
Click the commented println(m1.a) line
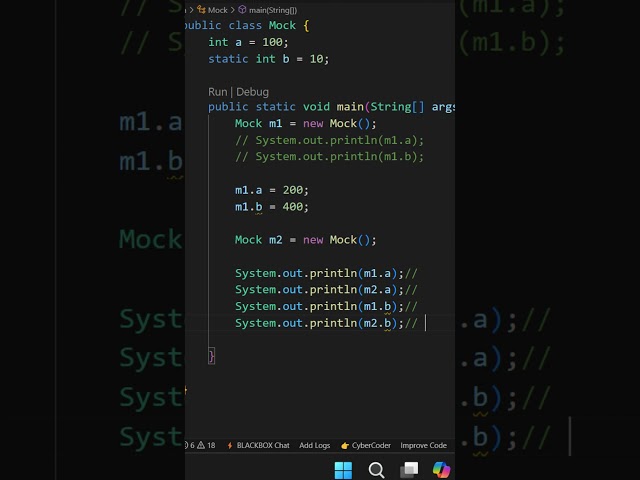pyautogui.click(x=329, y=140)
